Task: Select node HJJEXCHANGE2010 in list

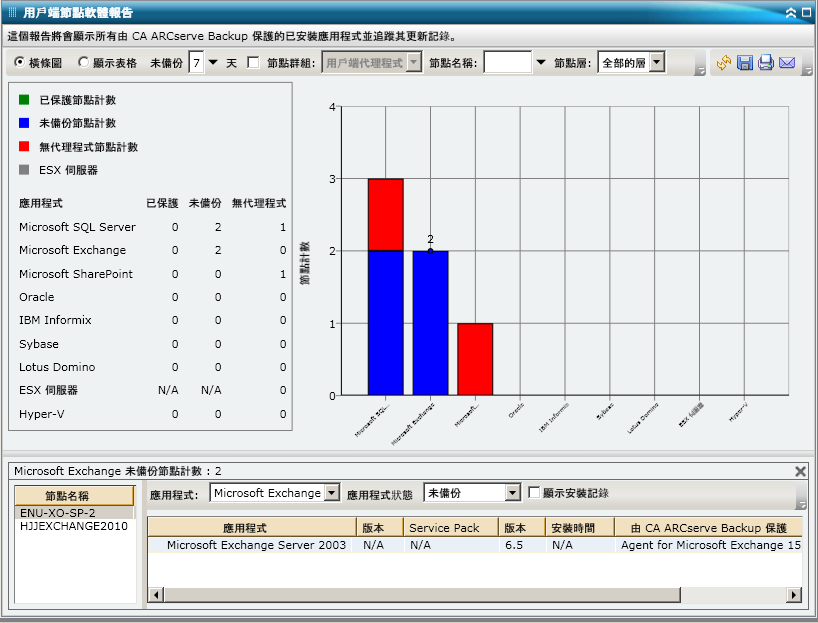Action: 74,526
